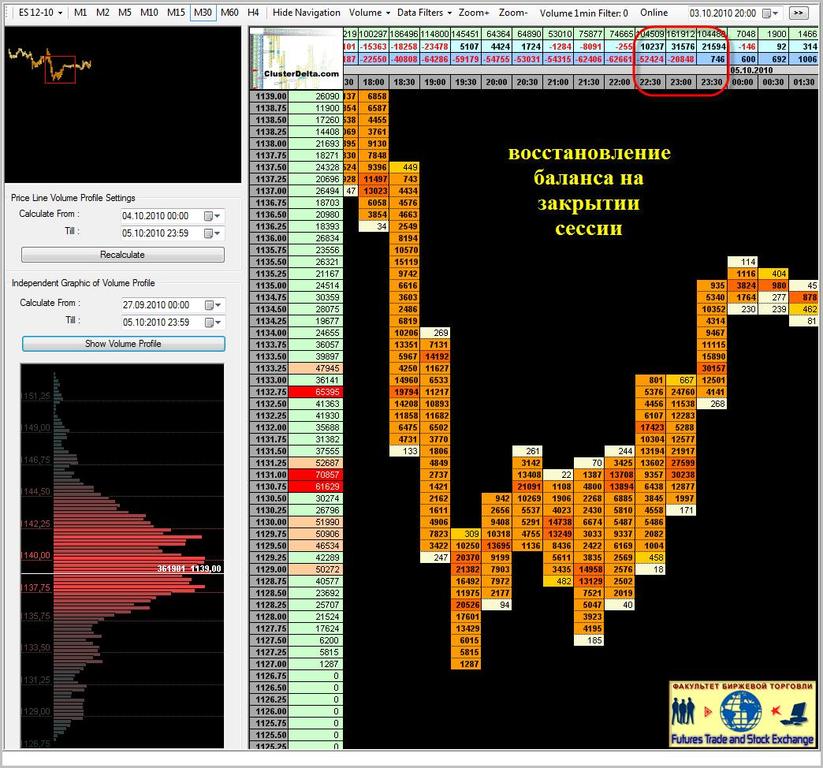
Task: Open Calculate From 27.09.2010 calendar picker
Action: coord(213,305)
